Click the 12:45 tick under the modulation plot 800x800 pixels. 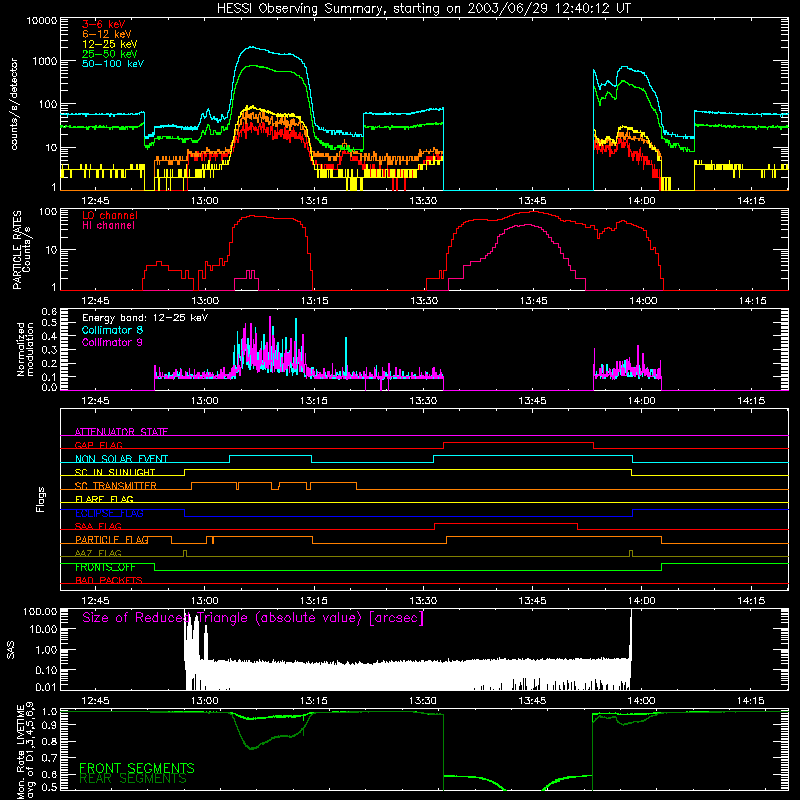[95, 401]
